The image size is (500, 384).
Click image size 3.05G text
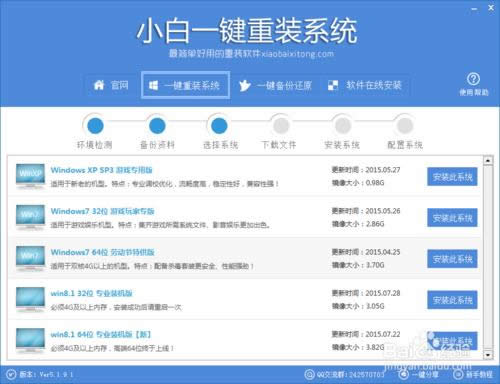pyautogui.click(x=375, y=306)
